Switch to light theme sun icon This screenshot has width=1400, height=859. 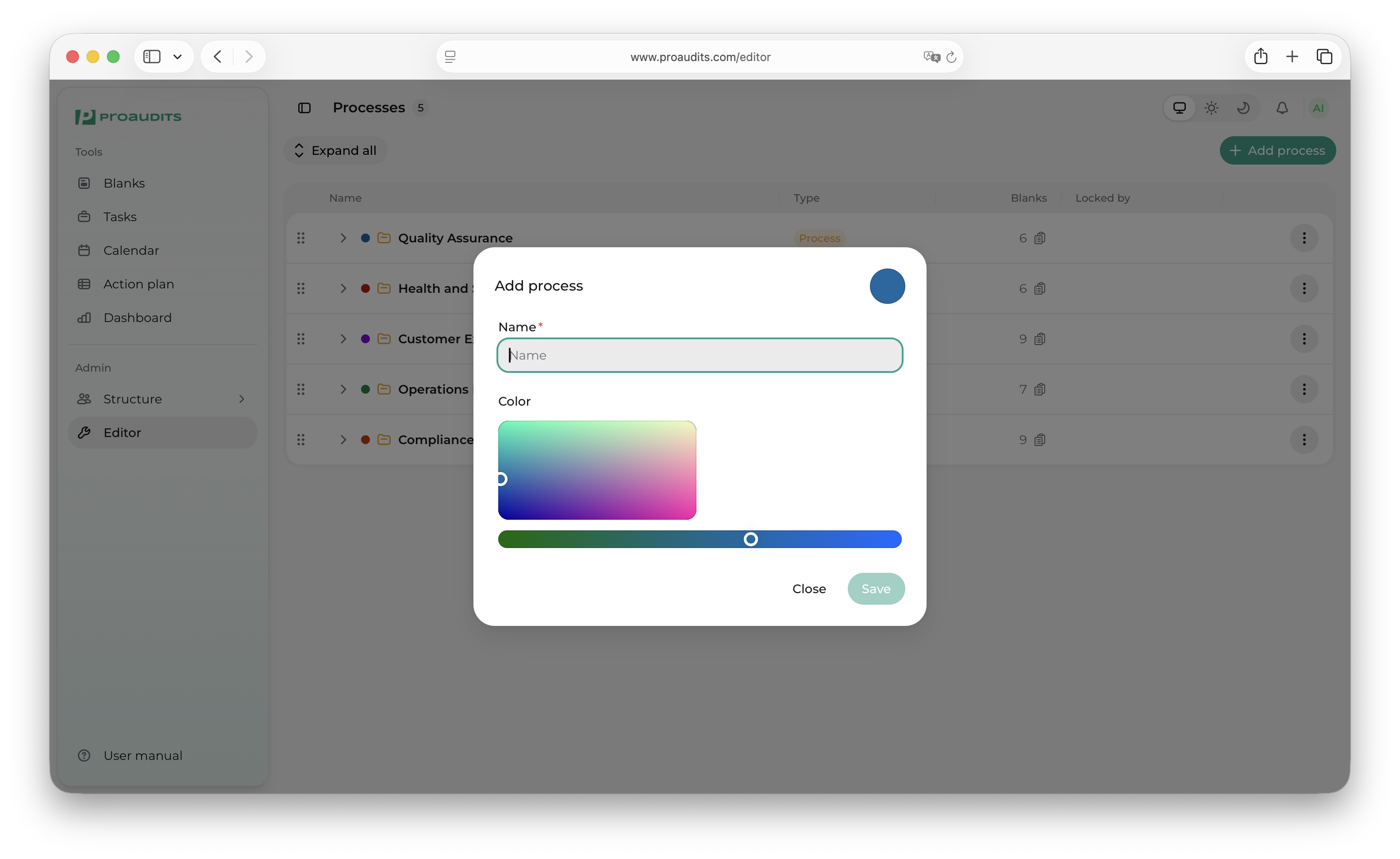click(x=1212, y=108)
